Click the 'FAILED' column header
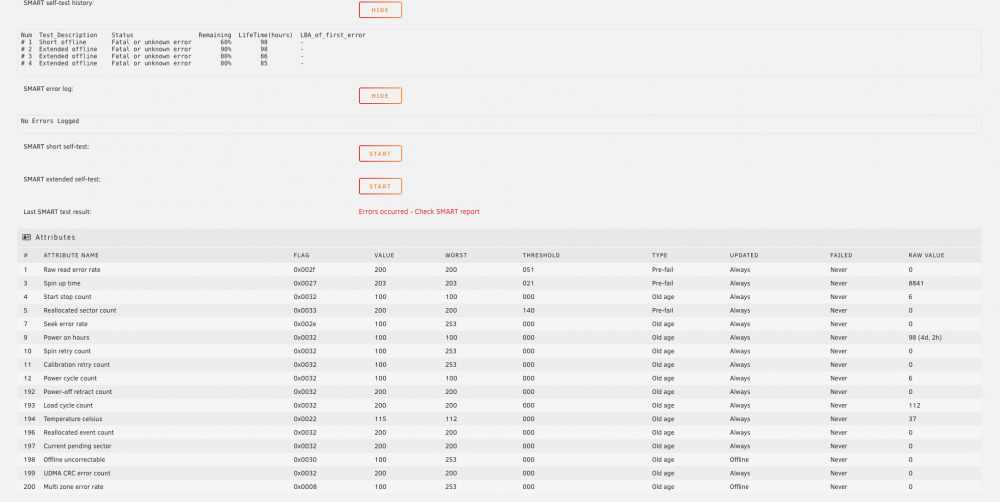Viewport: 1000px width, 502px height. click(841, 255)
